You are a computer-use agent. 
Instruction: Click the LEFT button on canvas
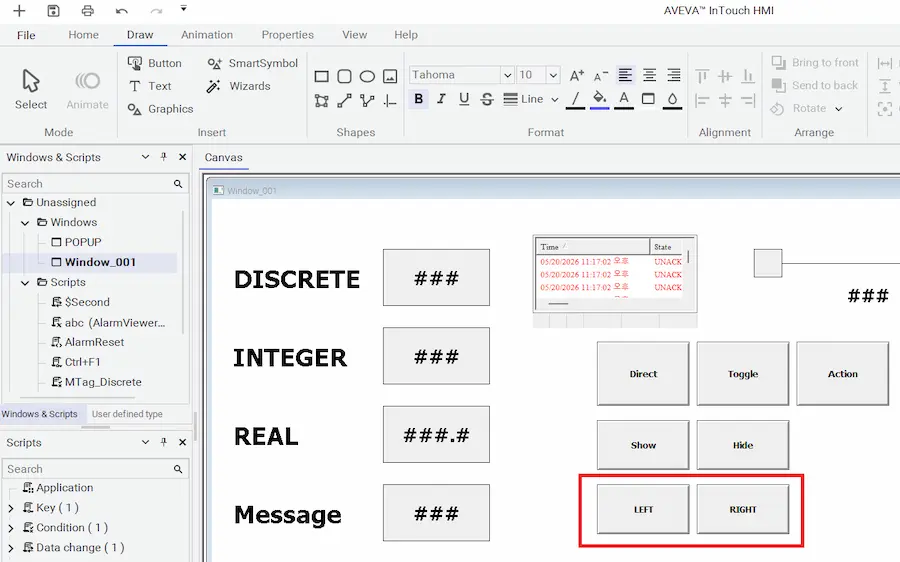tap(643, 509)
